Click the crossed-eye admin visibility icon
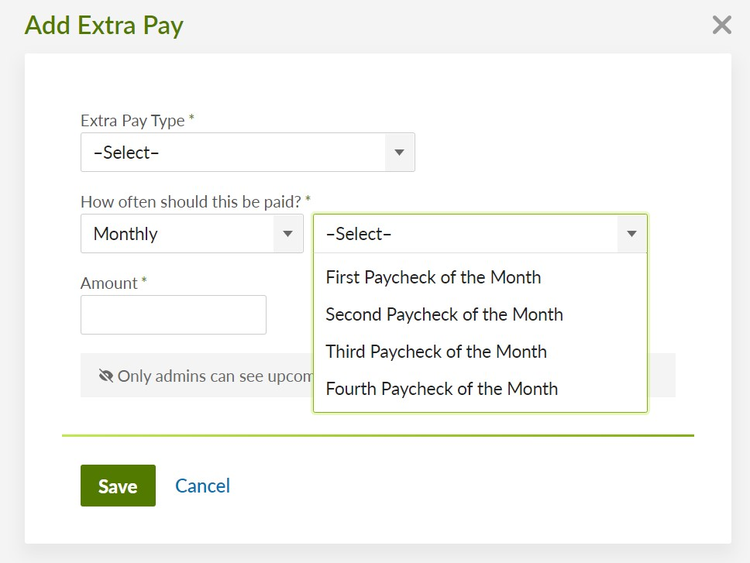750x563 pixels. pos(106,376)
